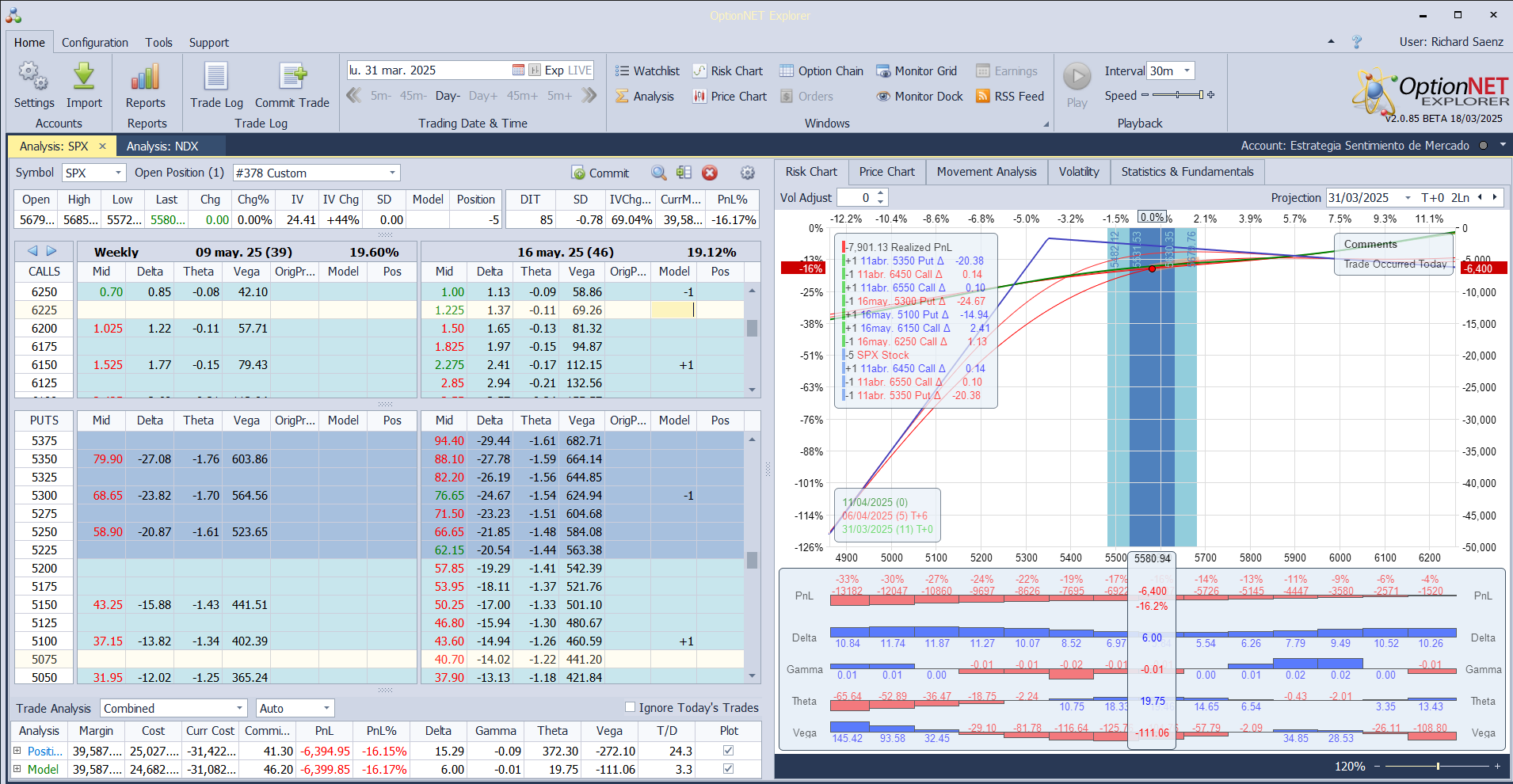
Task: Jump forward with the double-right arrow icon
Action: pos(589,96)
